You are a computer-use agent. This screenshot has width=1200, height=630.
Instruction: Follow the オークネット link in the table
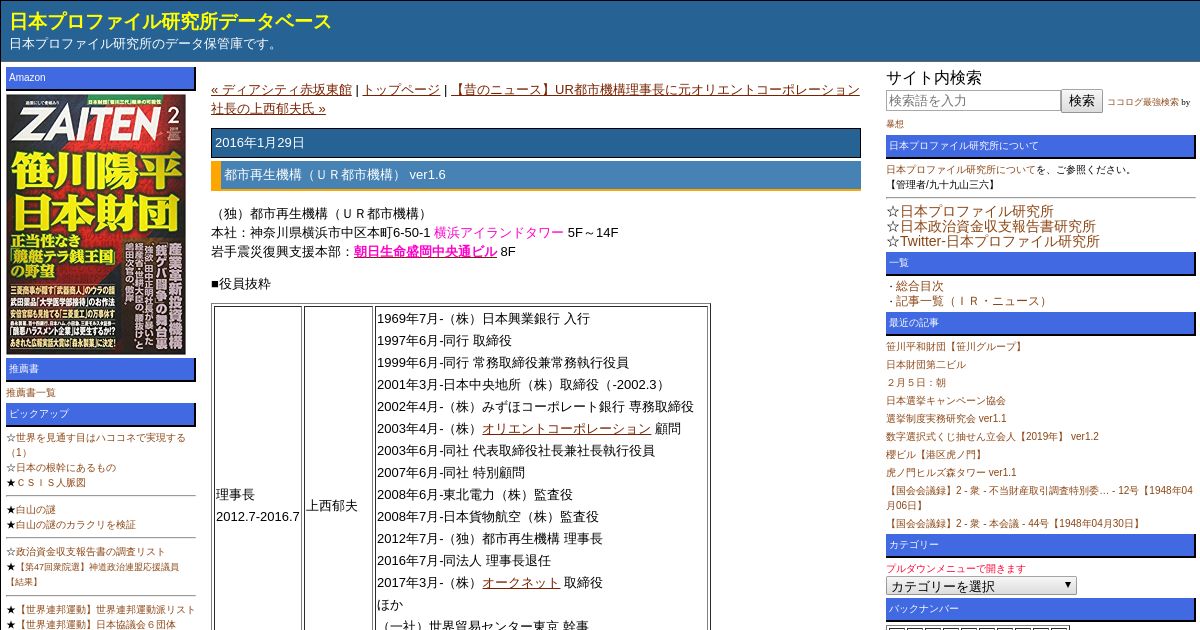[521, 582]
